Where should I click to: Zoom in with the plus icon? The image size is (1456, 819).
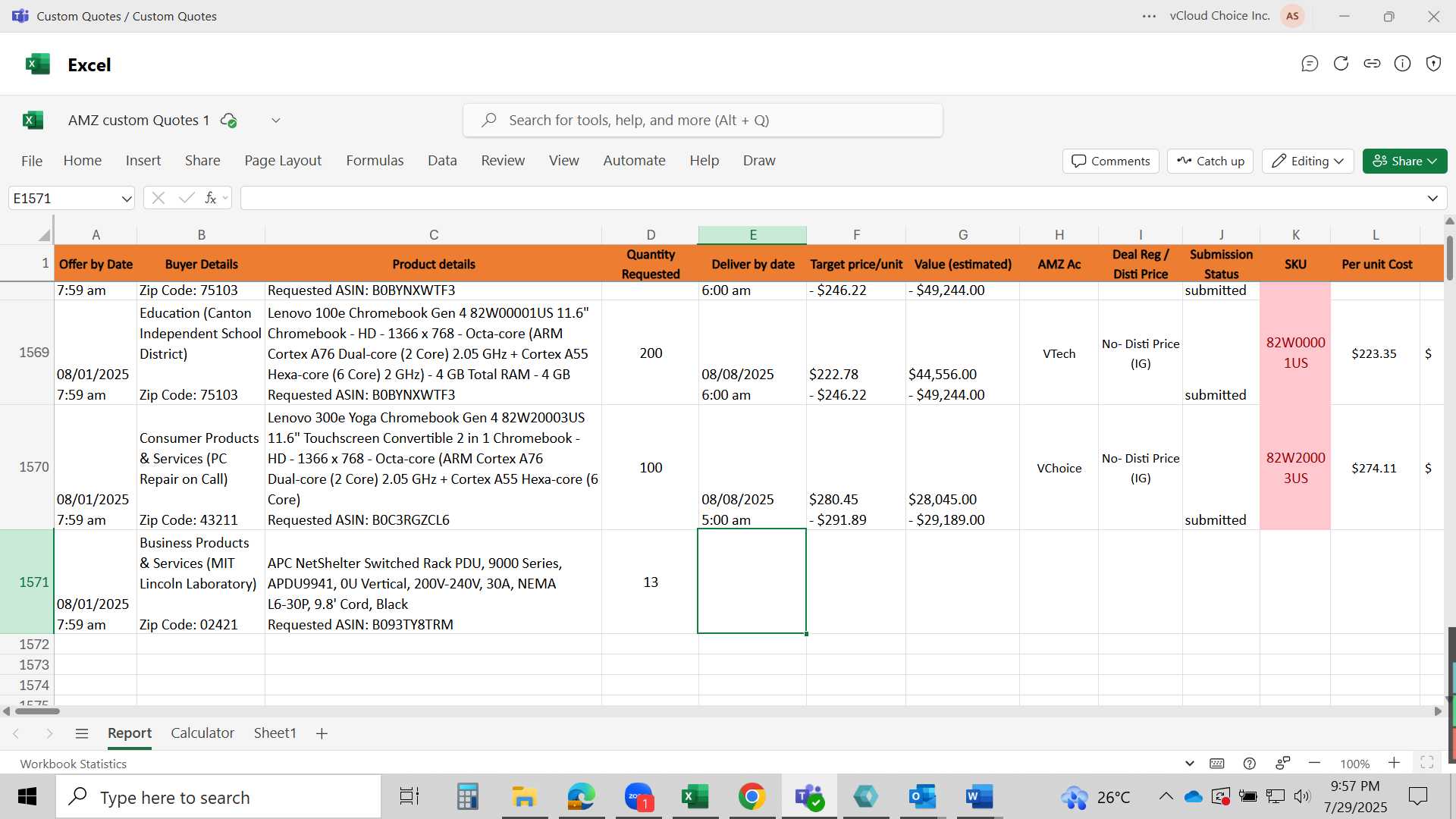coord(1394,763)
